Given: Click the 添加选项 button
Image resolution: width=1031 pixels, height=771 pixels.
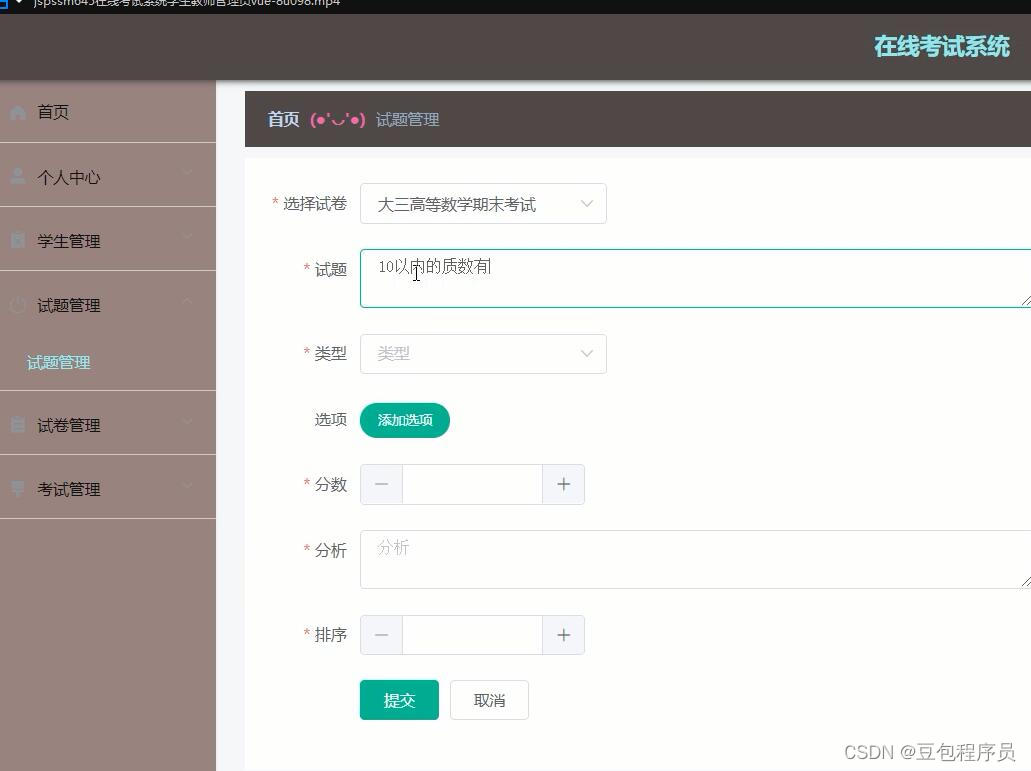Looking at the screenshot, I should pos(404,420).
